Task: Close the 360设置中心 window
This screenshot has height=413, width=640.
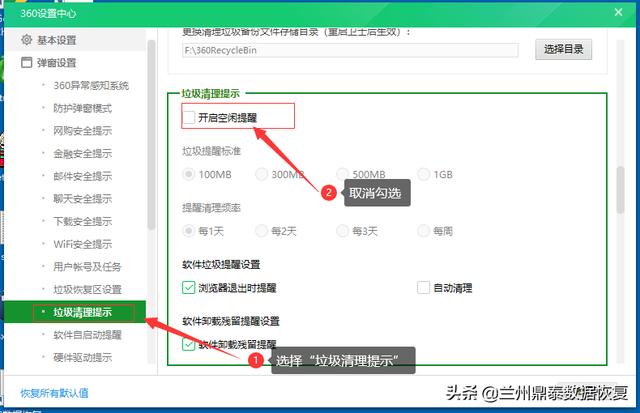Action: pyautogui.click(x=618, y=12)
